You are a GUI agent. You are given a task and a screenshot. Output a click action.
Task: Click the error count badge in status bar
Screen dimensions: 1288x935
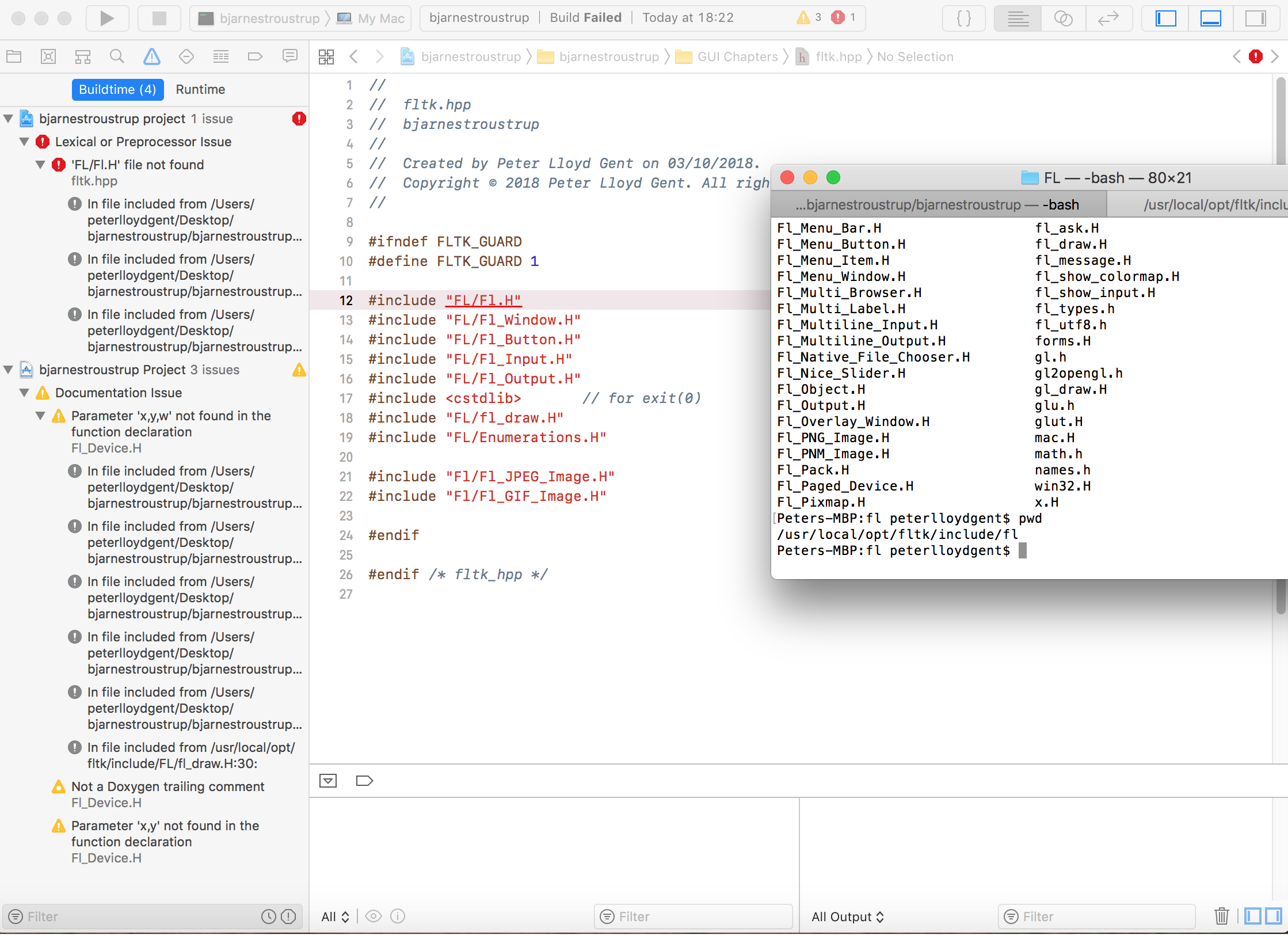tap(843, 17)
